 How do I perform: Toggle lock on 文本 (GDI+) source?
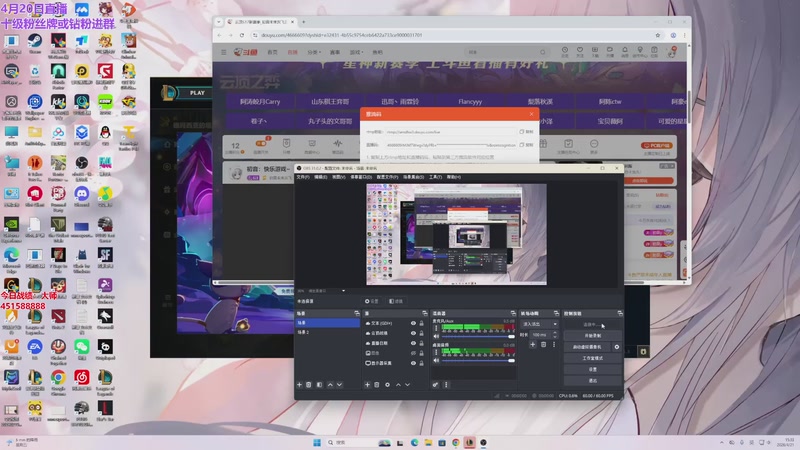[x=421, y=323]
